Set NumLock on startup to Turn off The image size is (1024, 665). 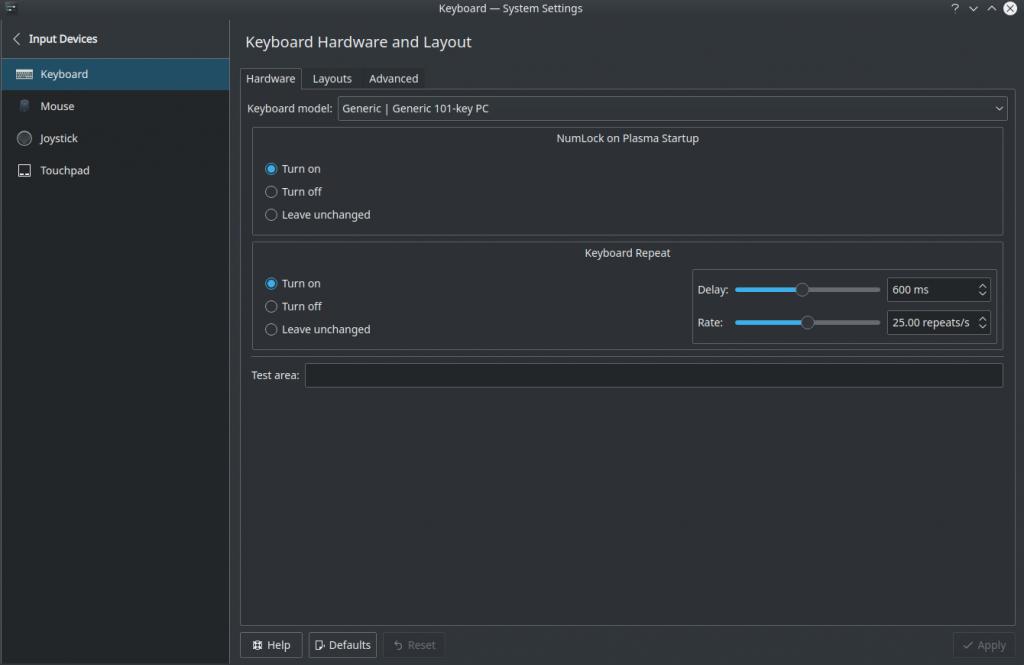[271, 192]
